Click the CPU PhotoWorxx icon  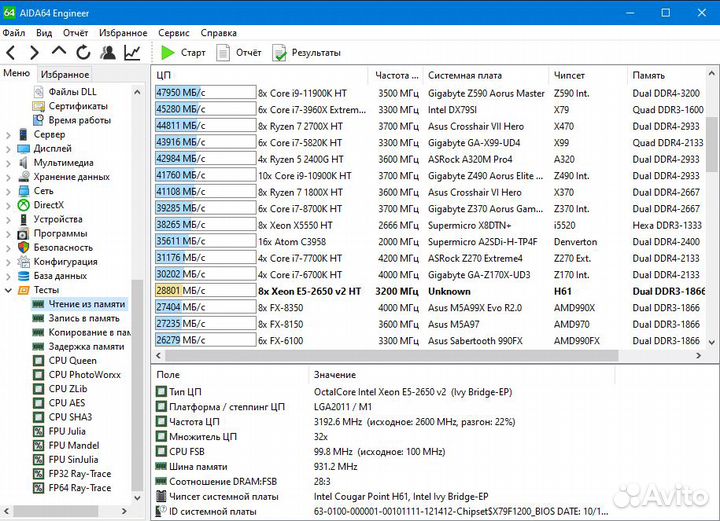click(x=39, y=375)
